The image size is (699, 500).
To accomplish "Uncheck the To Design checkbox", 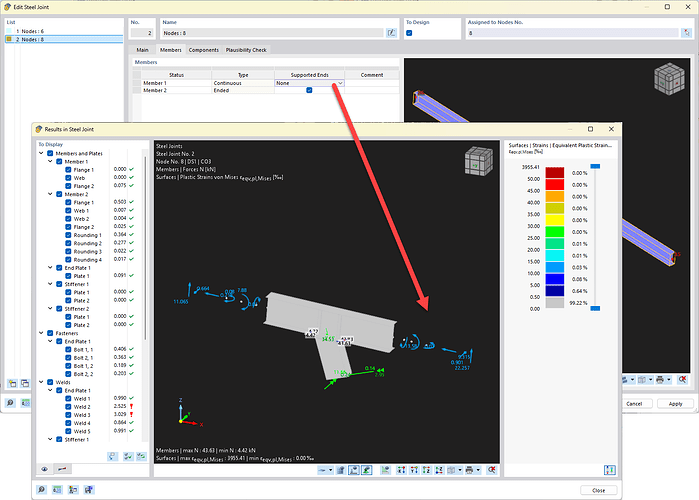I will (x=409, y=33).
